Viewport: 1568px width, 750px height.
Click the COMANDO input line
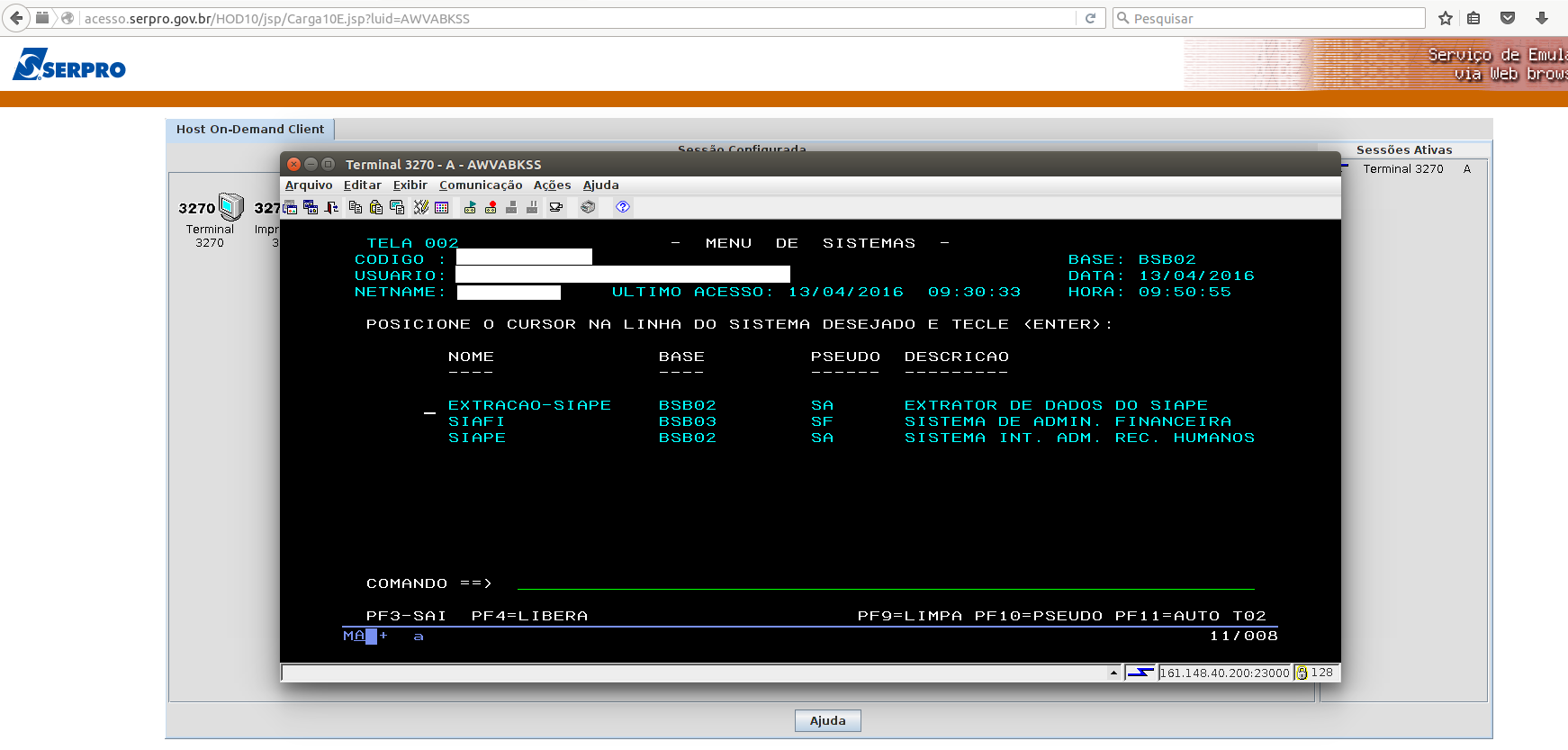coord(886,583)
